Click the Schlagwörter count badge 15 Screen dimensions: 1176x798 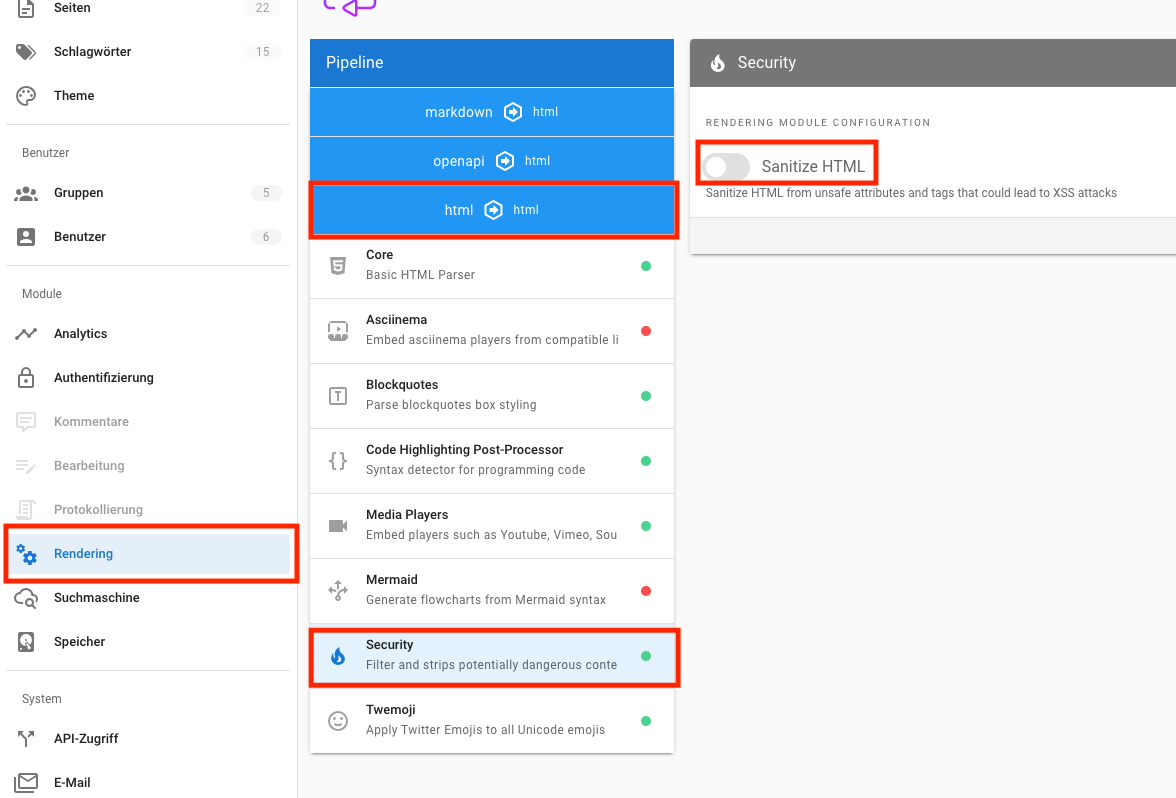(x=262, y=52)
